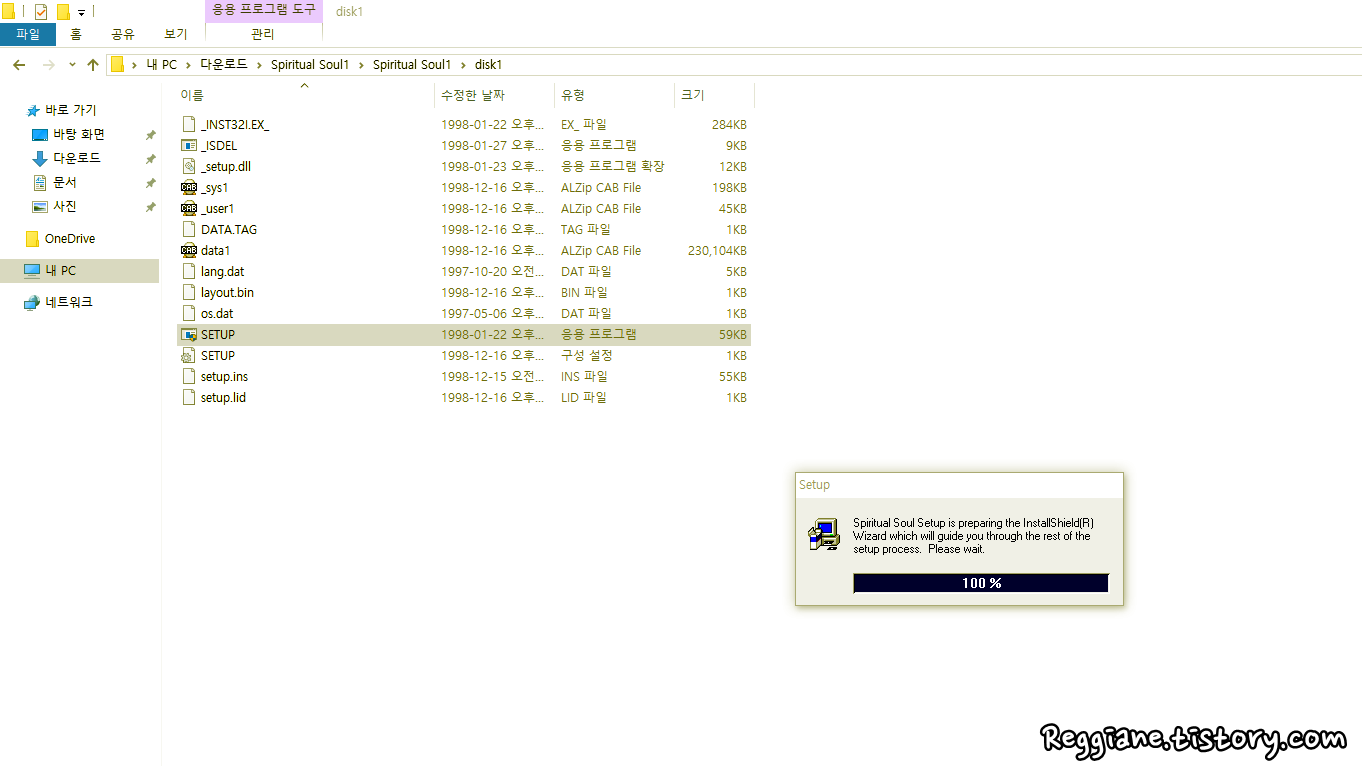Select the 관리 tab under 응용 프로그램 도구
The image size is (1362, 766).
(263, 34)
